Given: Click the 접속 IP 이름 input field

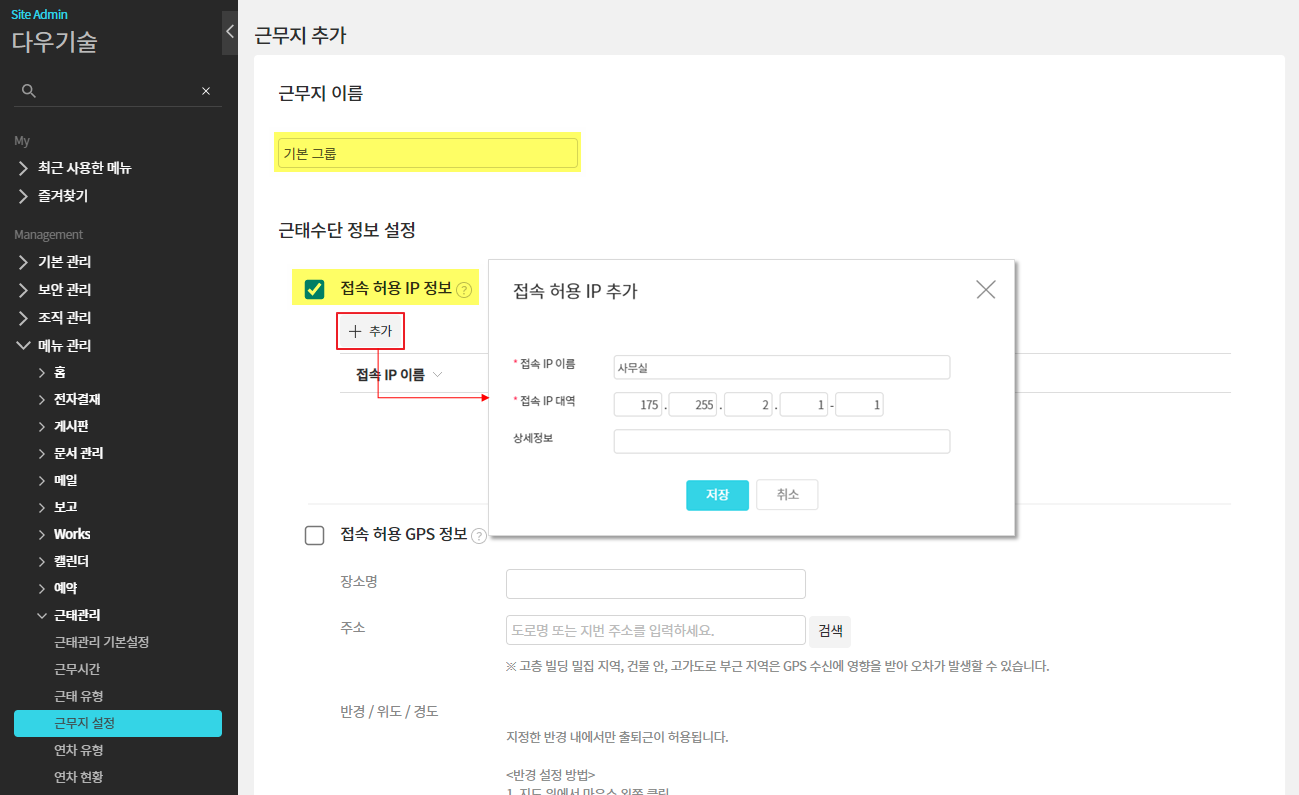Looking at the screenshot, I should (781, 368).
